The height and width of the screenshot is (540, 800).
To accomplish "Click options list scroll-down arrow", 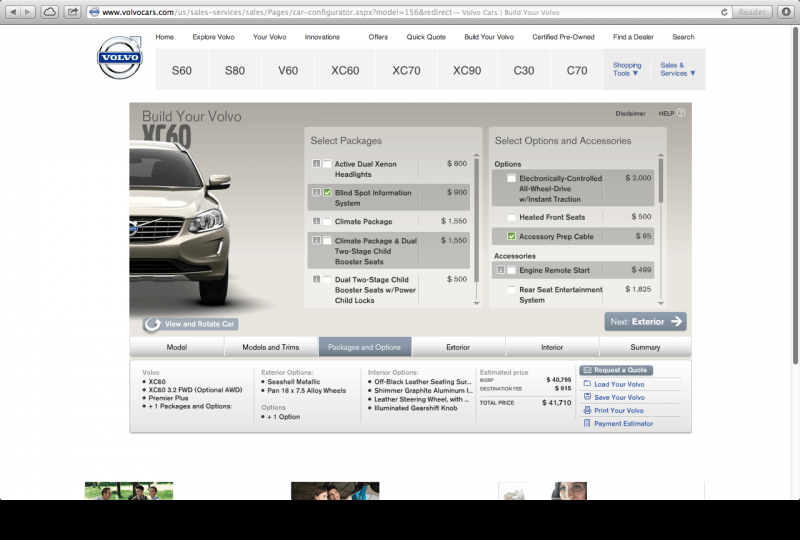I will pyautogui.click(x=661, y=303).
